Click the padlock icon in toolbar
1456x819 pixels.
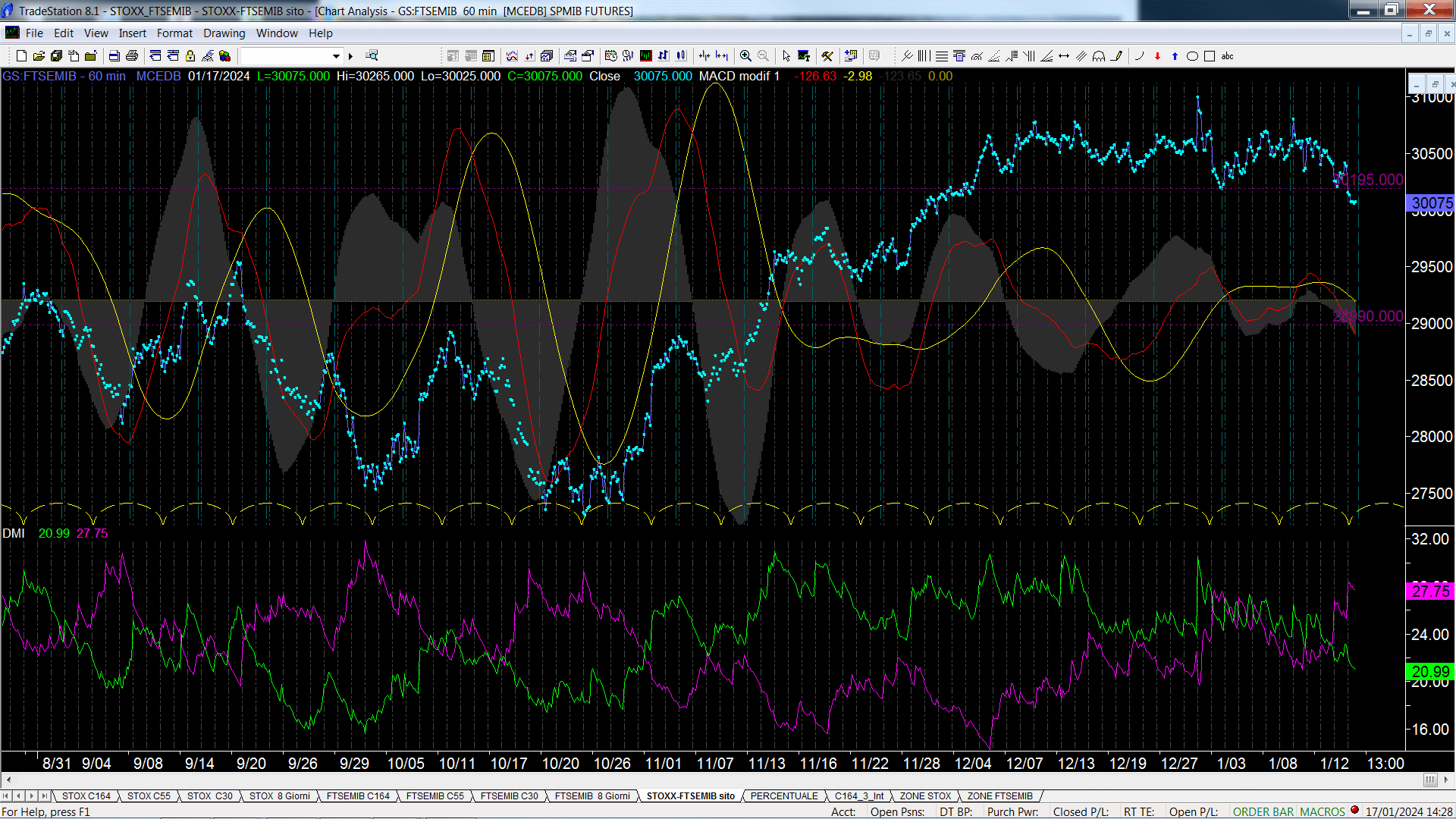[190, 56]
